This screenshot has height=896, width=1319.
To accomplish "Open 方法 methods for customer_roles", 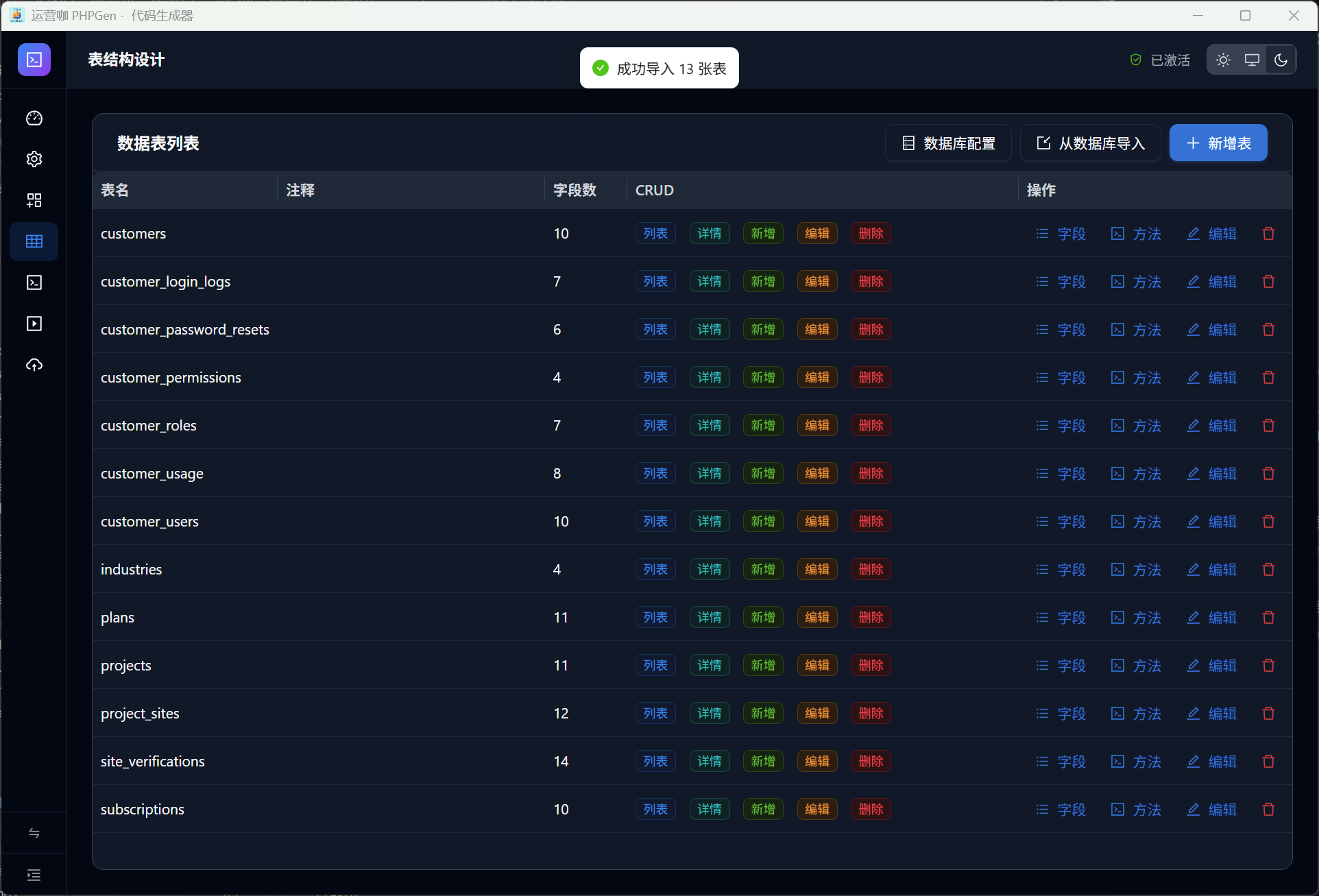I will pos(1136,426).
